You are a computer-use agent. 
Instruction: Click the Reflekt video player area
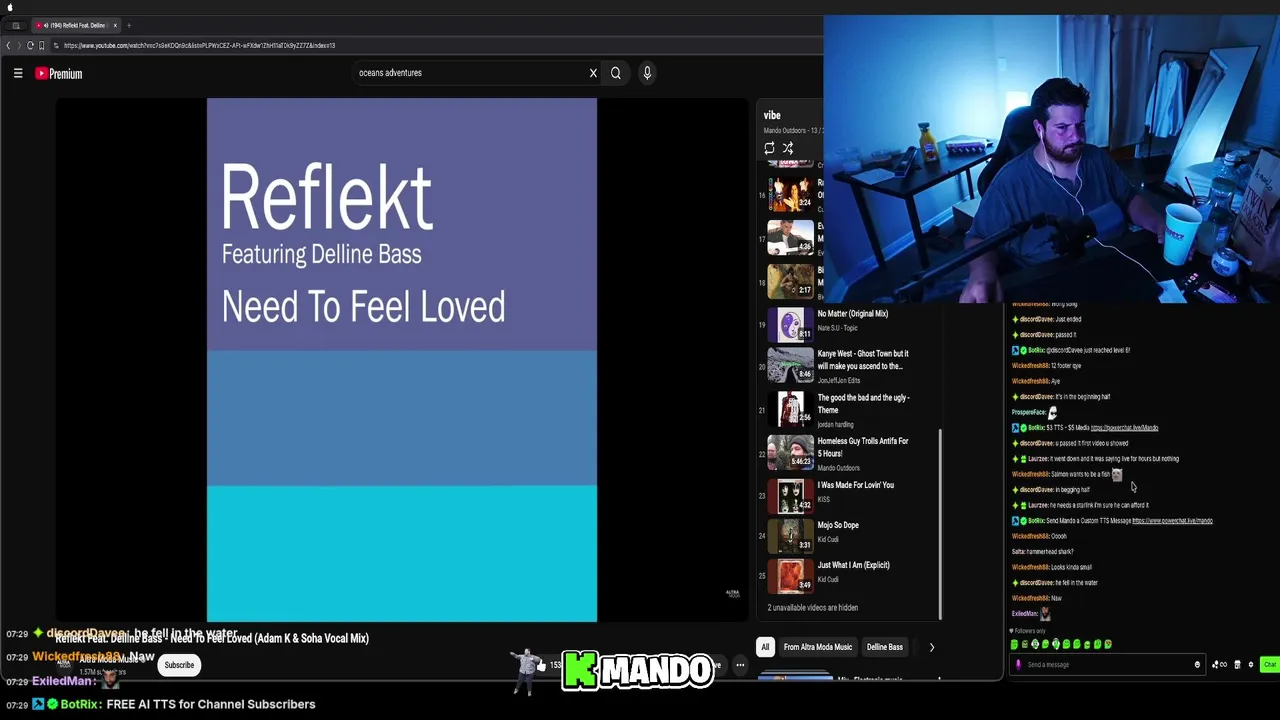tap(402, 360)
